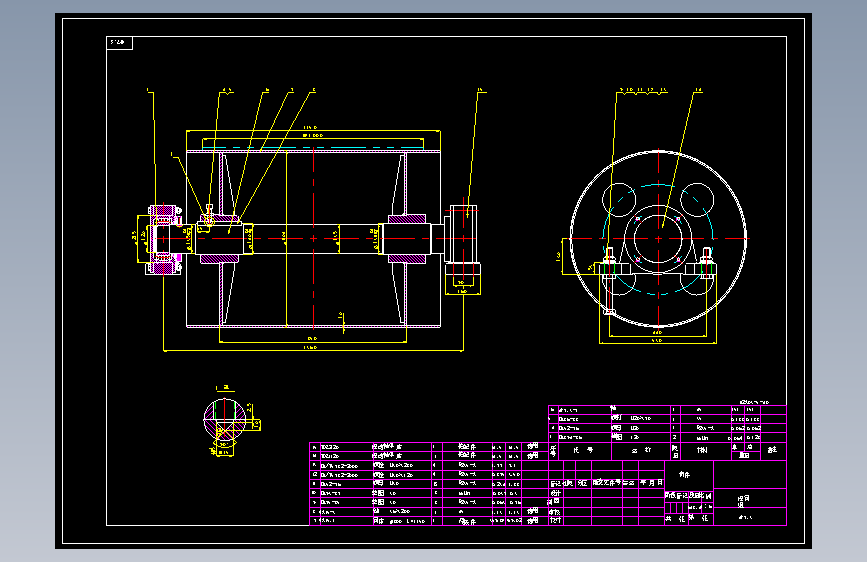Click the circular drum side view
This screenshot has height=562, width=867.
point(658,239)
